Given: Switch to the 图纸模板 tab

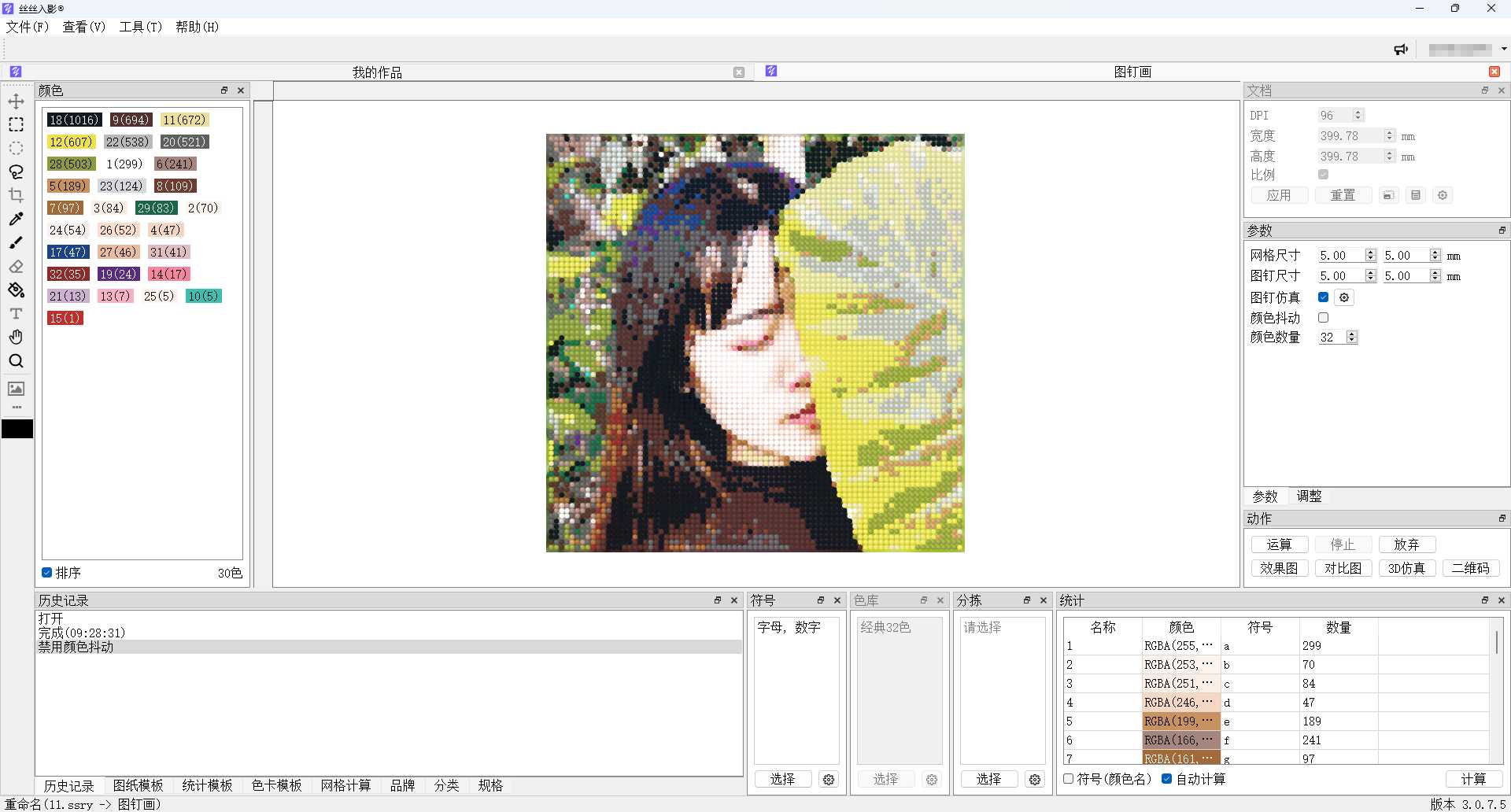Looking at the screenshot, I should [138, 785].
